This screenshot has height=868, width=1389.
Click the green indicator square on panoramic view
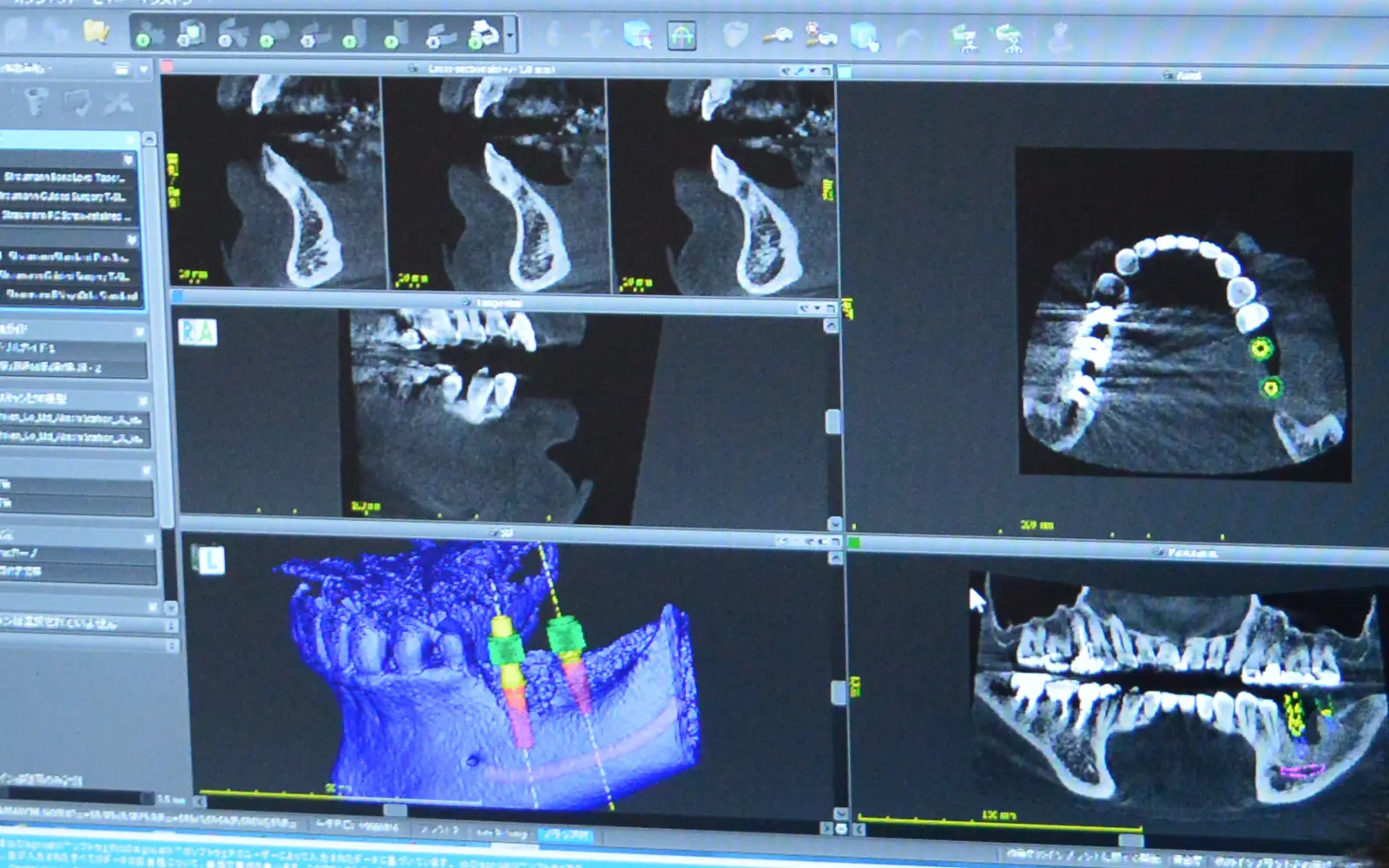pos(855,543)
